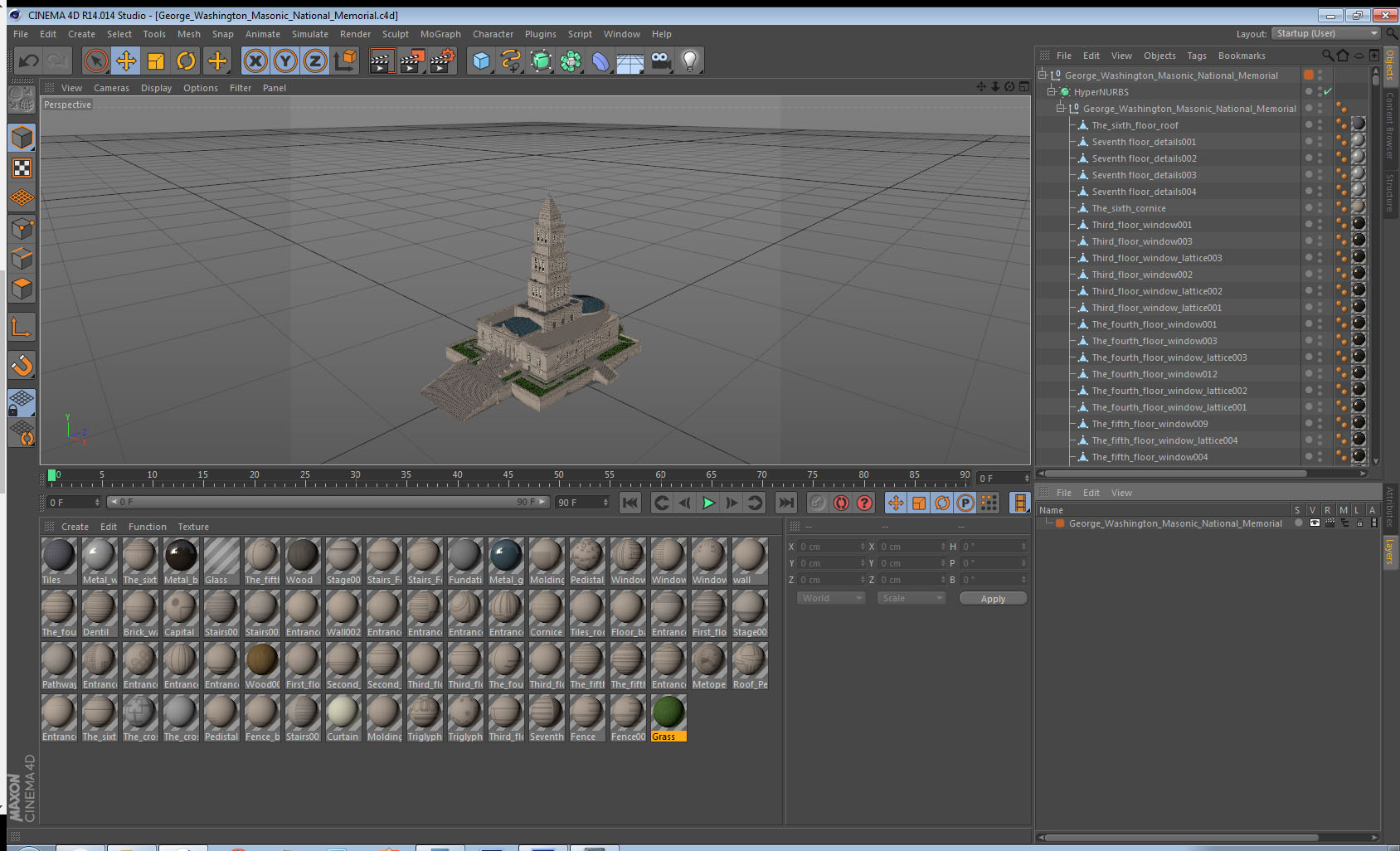Image resolution: width=1400 pixels, height=851 pixels.
Task: Open the viewport Cameras menu
Action: click(x=111, y=88)
